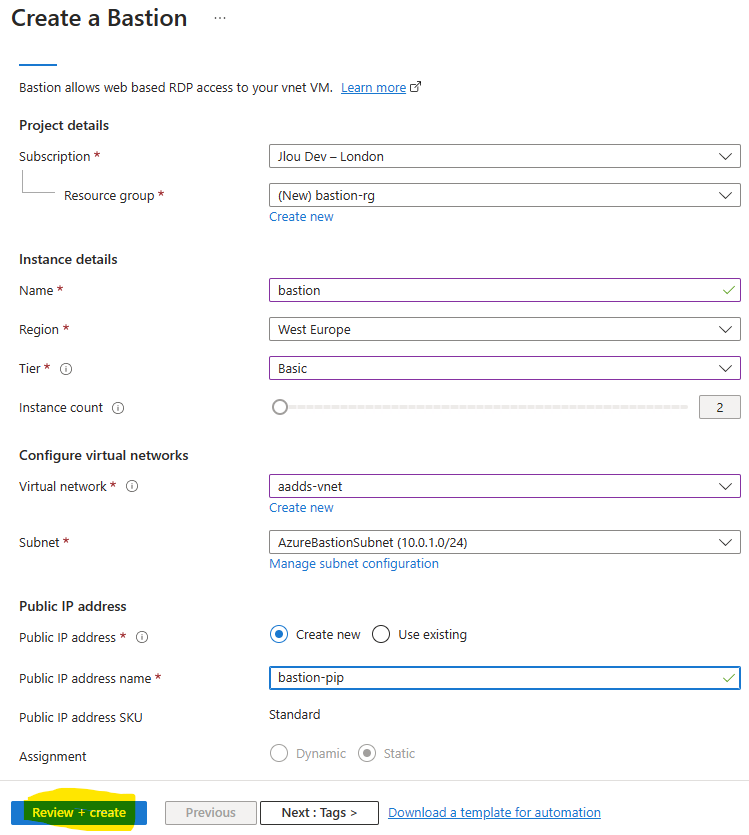This screenshot has width=749, height=835.
Task: Select the Dynamic assignment radio button
Action: click(x=279, y=753)
